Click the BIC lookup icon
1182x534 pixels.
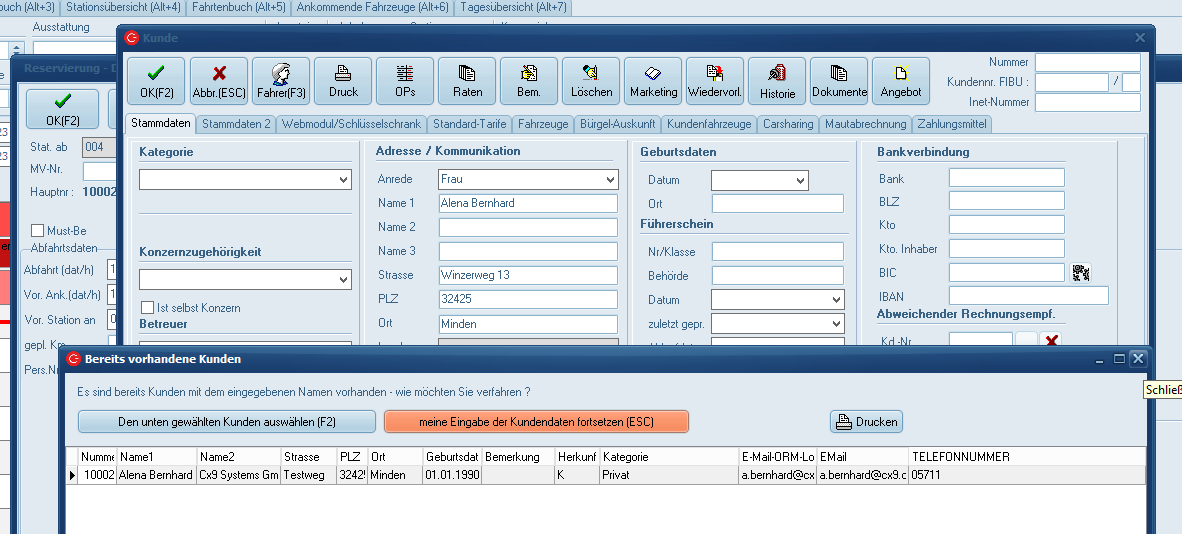click(x=1081, y=272)
